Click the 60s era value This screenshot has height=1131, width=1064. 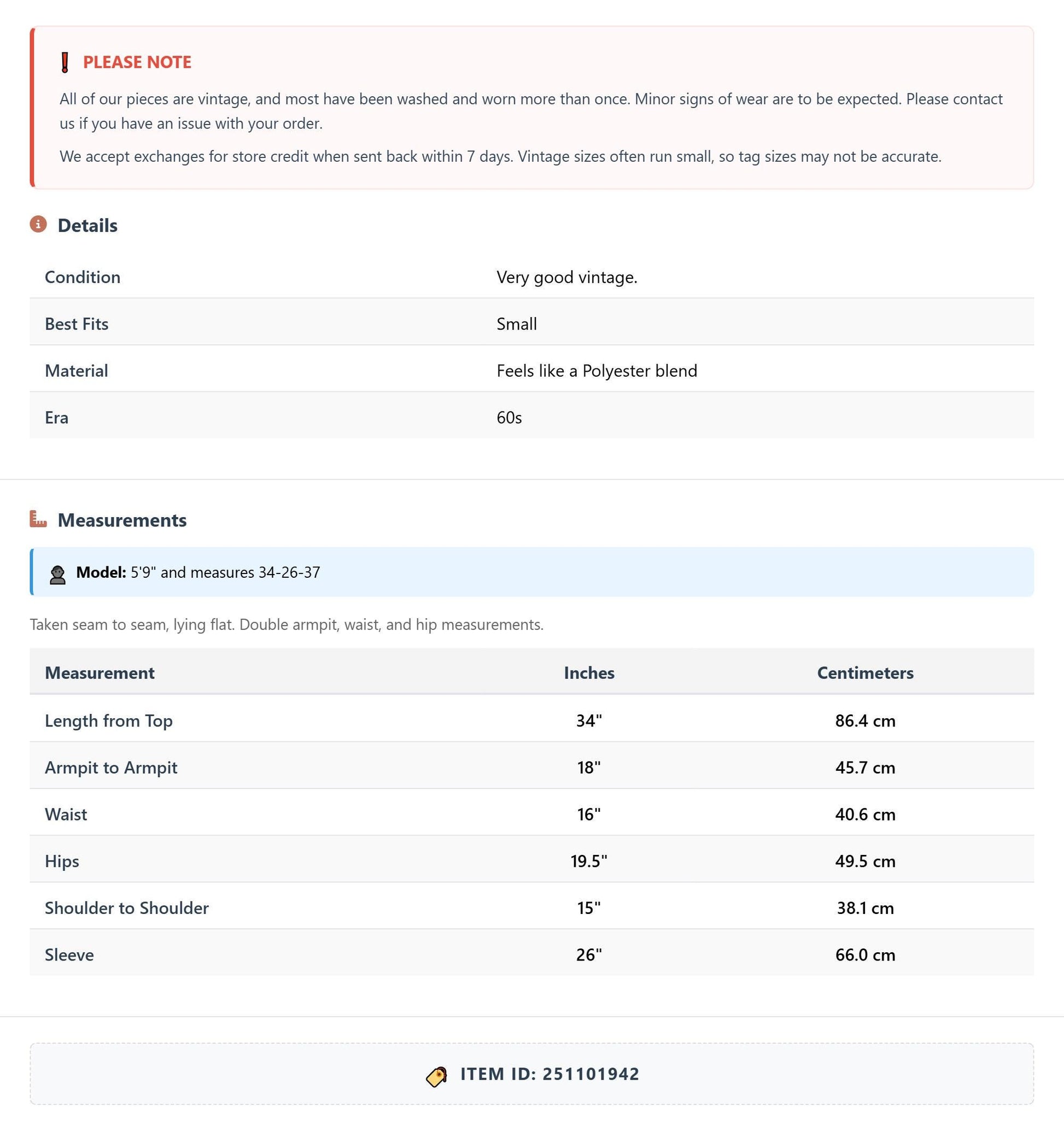[509, 418]
